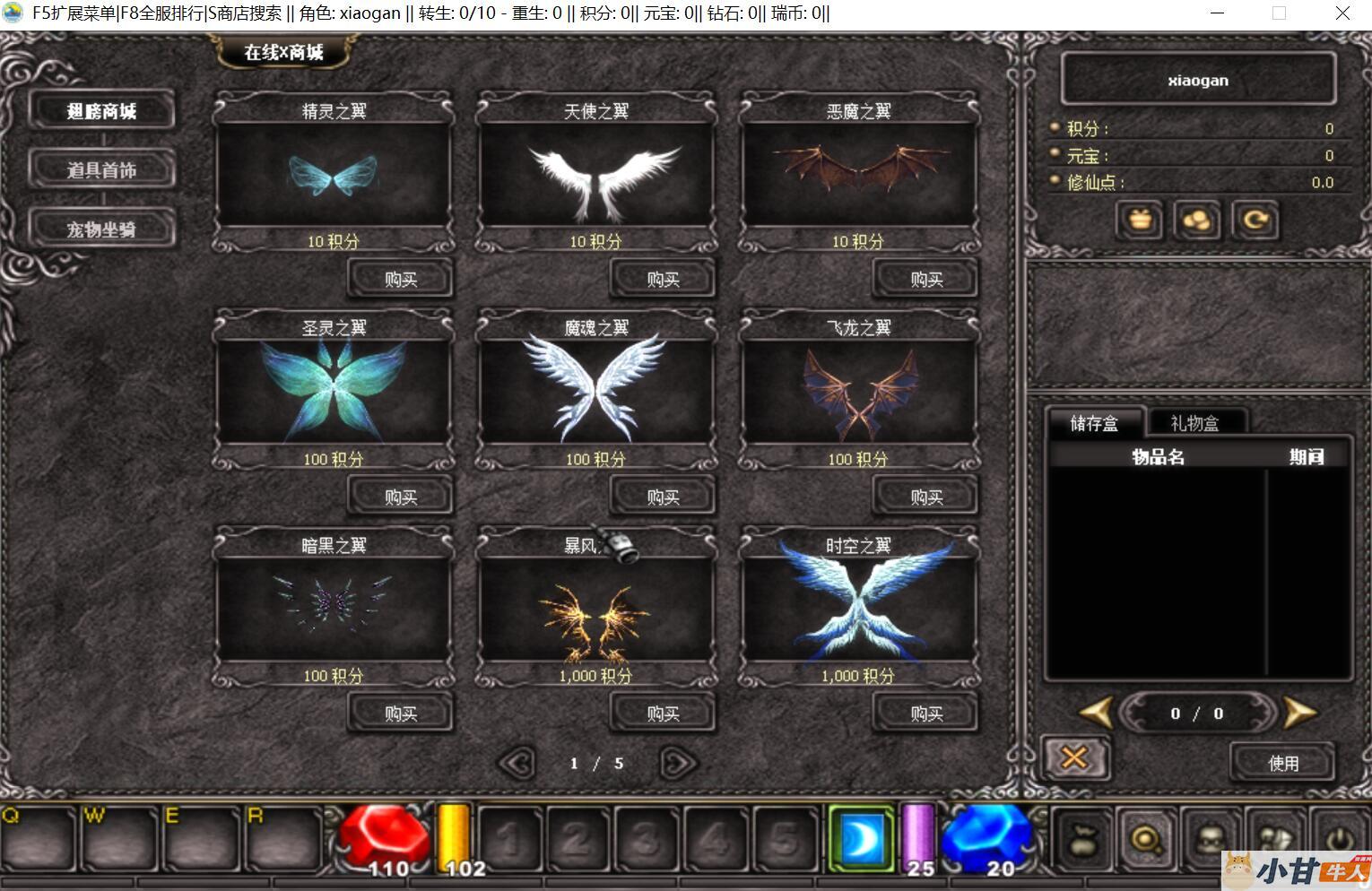This screenshot has width=1372, height=891.
Task: Click the refresh balance arrow icon
Action: coord(1255,220)
